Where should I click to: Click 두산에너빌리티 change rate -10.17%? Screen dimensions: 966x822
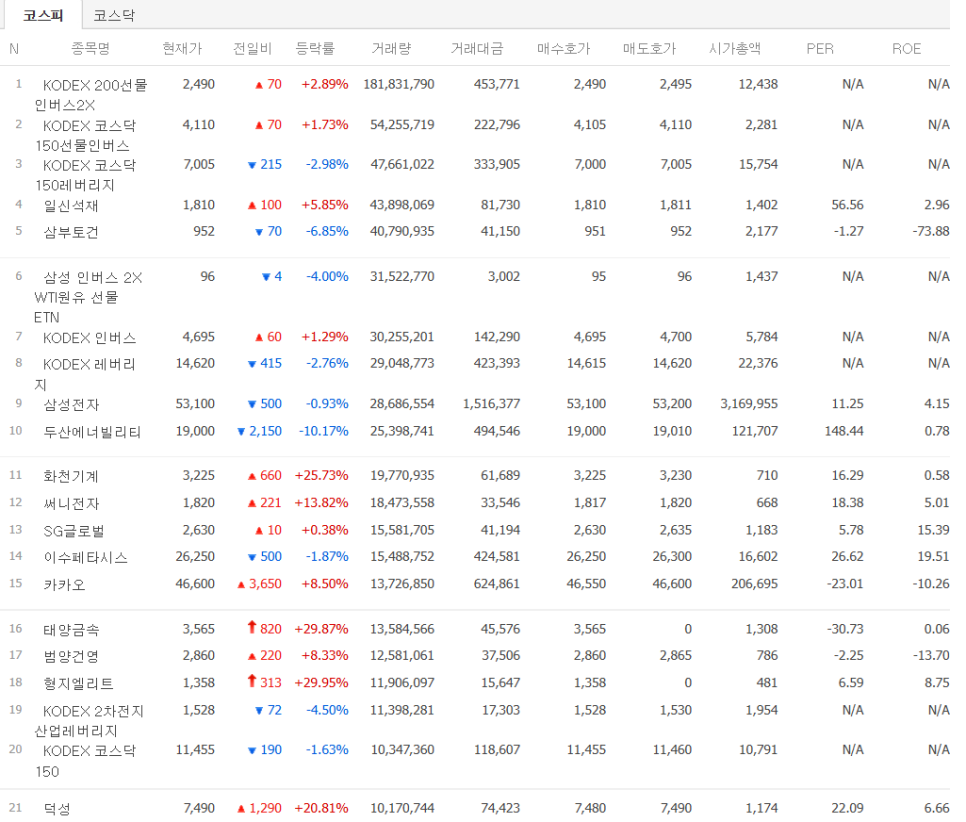324,431
